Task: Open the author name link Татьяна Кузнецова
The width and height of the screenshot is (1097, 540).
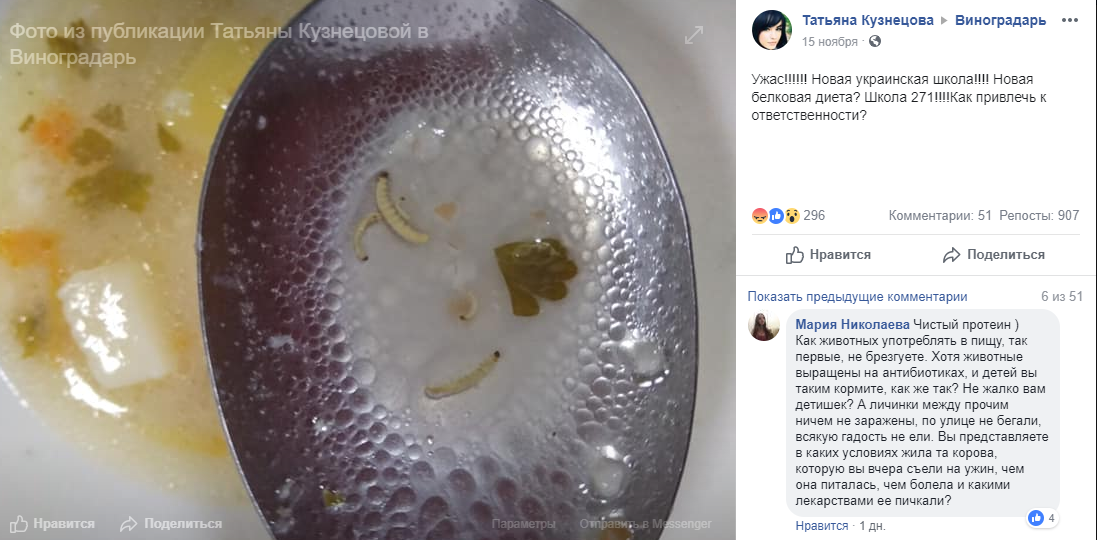Action: [x=868, y=20]
